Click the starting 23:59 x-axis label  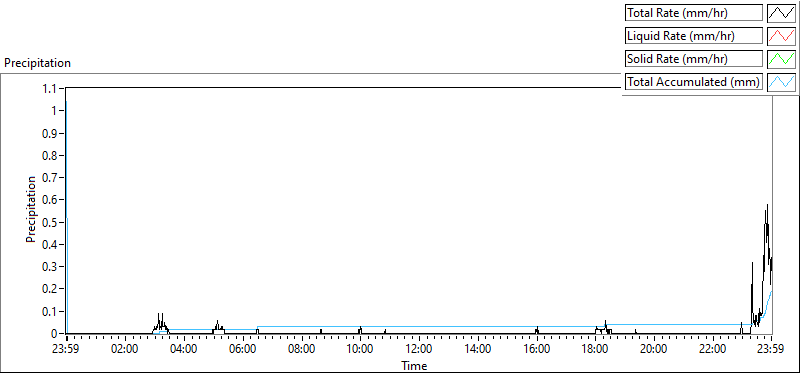click(66, 350)
